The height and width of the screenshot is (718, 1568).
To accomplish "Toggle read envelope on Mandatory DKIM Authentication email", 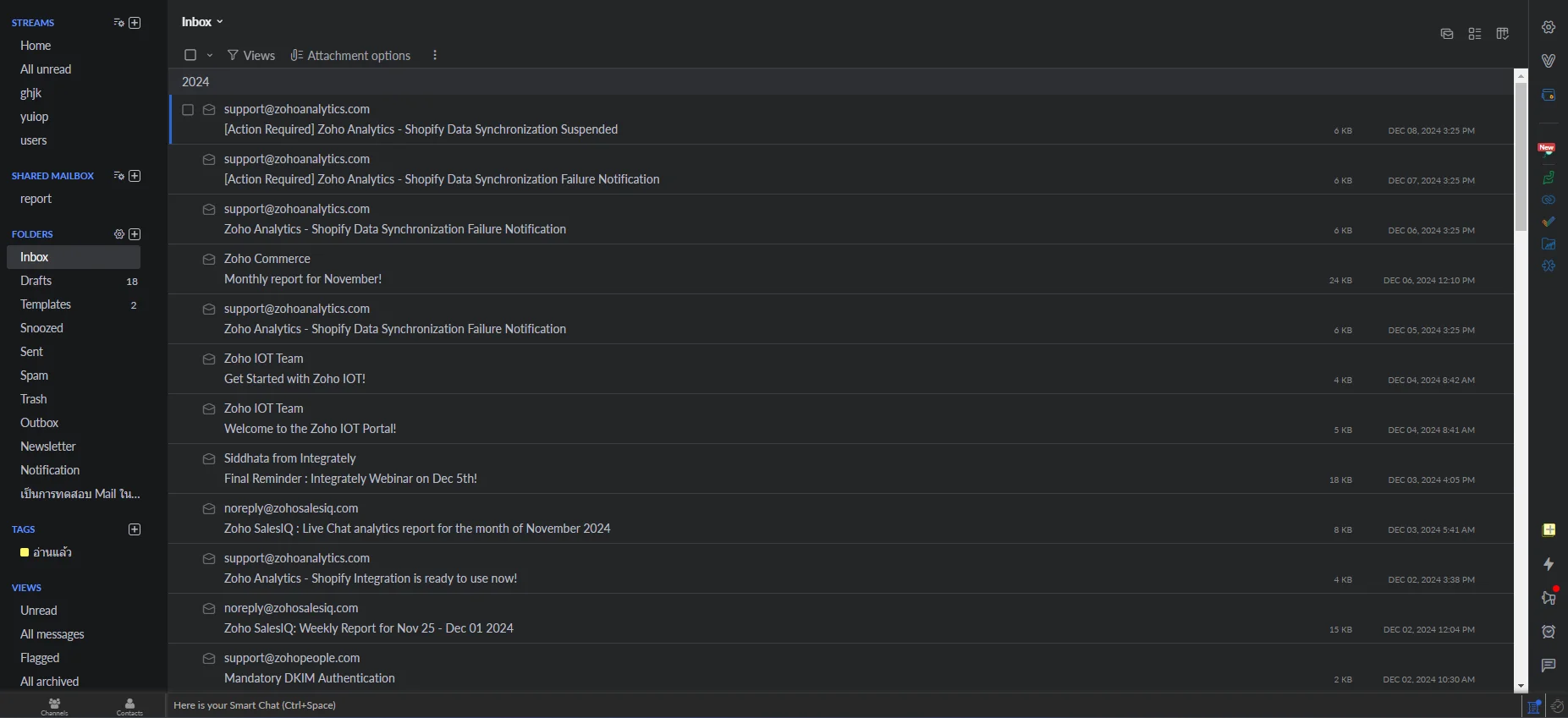I will point(209,658).
